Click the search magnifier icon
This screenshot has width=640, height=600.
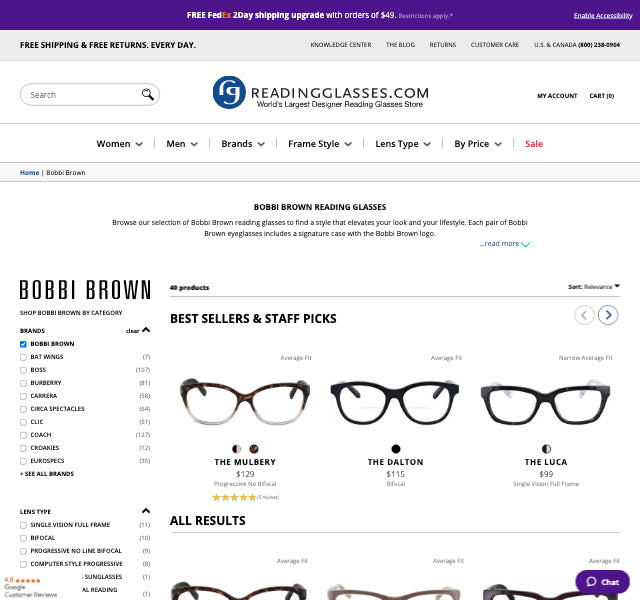coord(148,95)
